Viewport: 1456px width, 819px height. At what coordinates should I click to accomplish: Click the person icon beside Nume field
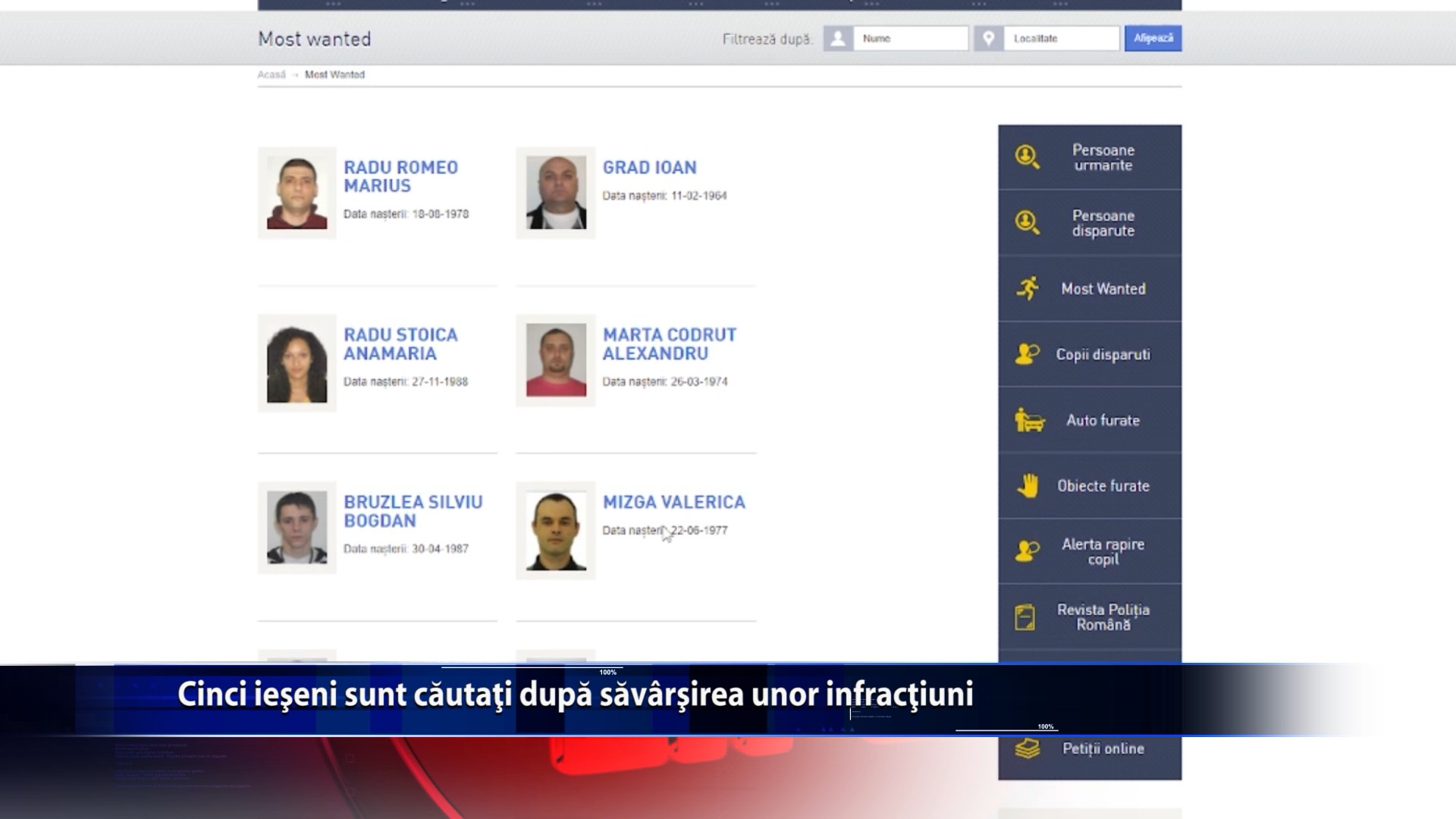point(838,39)
